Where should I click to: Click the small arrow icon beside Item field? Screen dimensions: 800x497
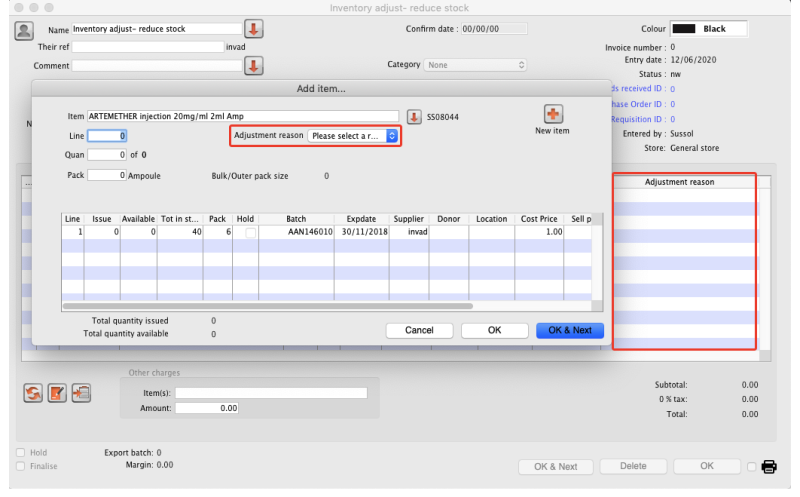click(414, 117)
